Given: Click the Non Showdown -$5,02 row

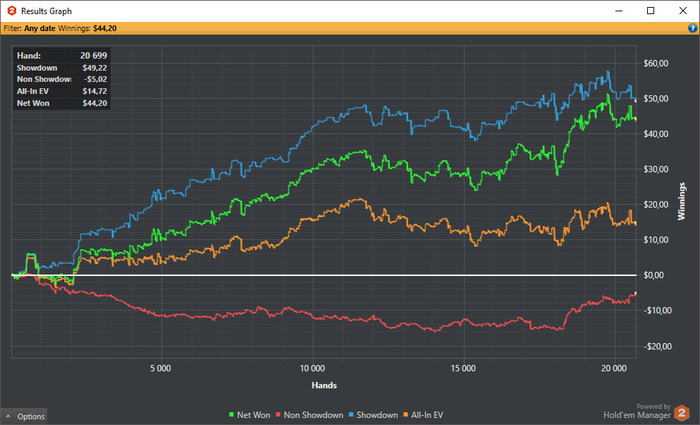Looking at the screenshot, I should pyautogui.click(x=62, y=79).
